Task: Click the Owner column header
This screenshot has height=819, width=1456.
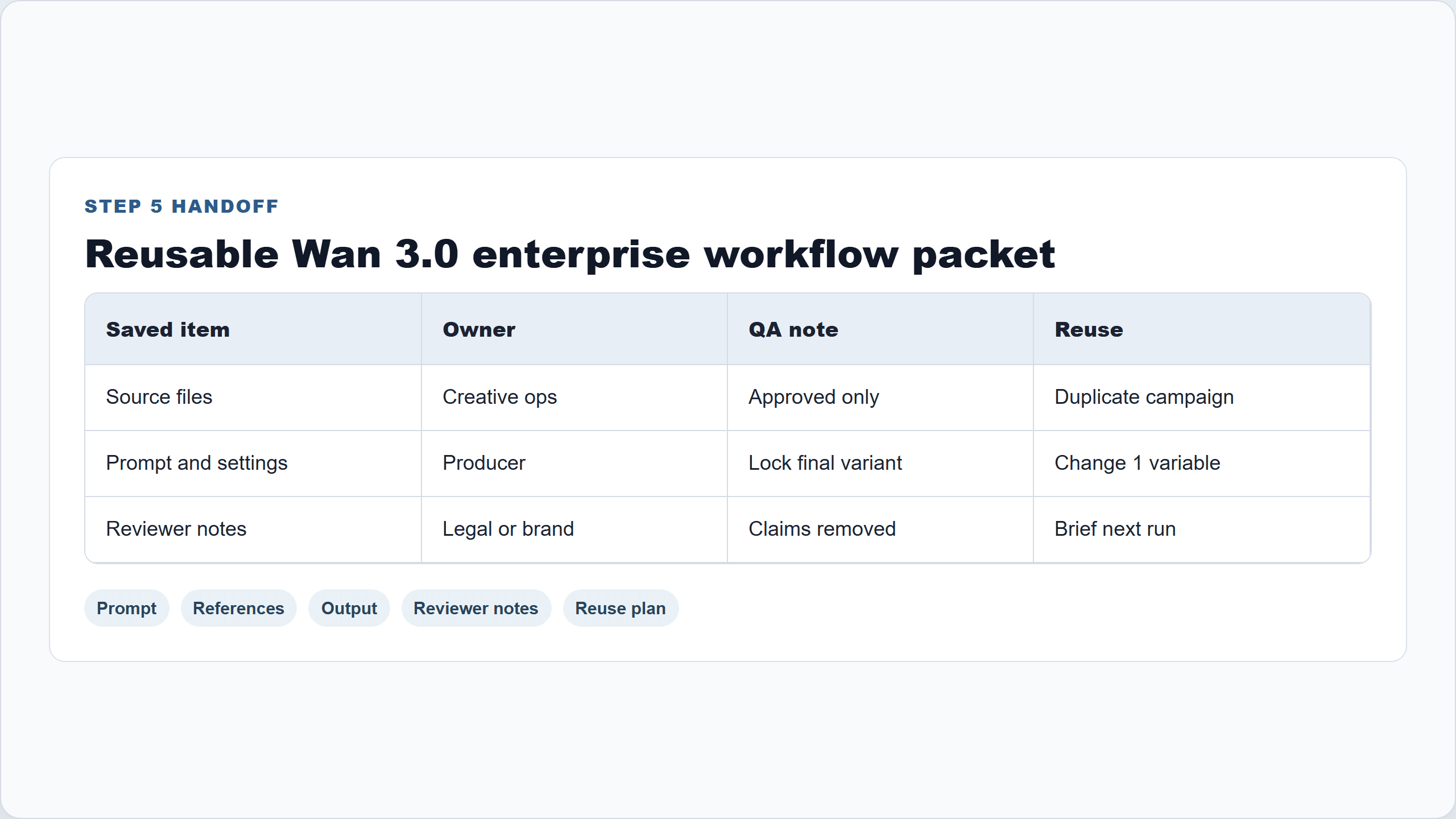Action: pos(574,329)
